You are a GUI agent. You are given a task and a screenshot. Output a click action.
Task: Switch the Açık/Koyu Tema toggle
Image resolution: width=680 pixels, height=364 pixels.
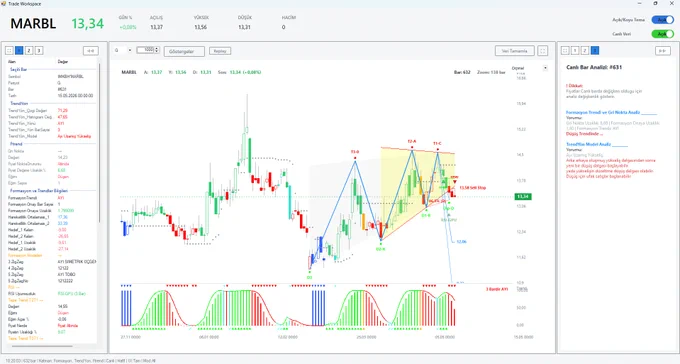(x=662, y=20)
